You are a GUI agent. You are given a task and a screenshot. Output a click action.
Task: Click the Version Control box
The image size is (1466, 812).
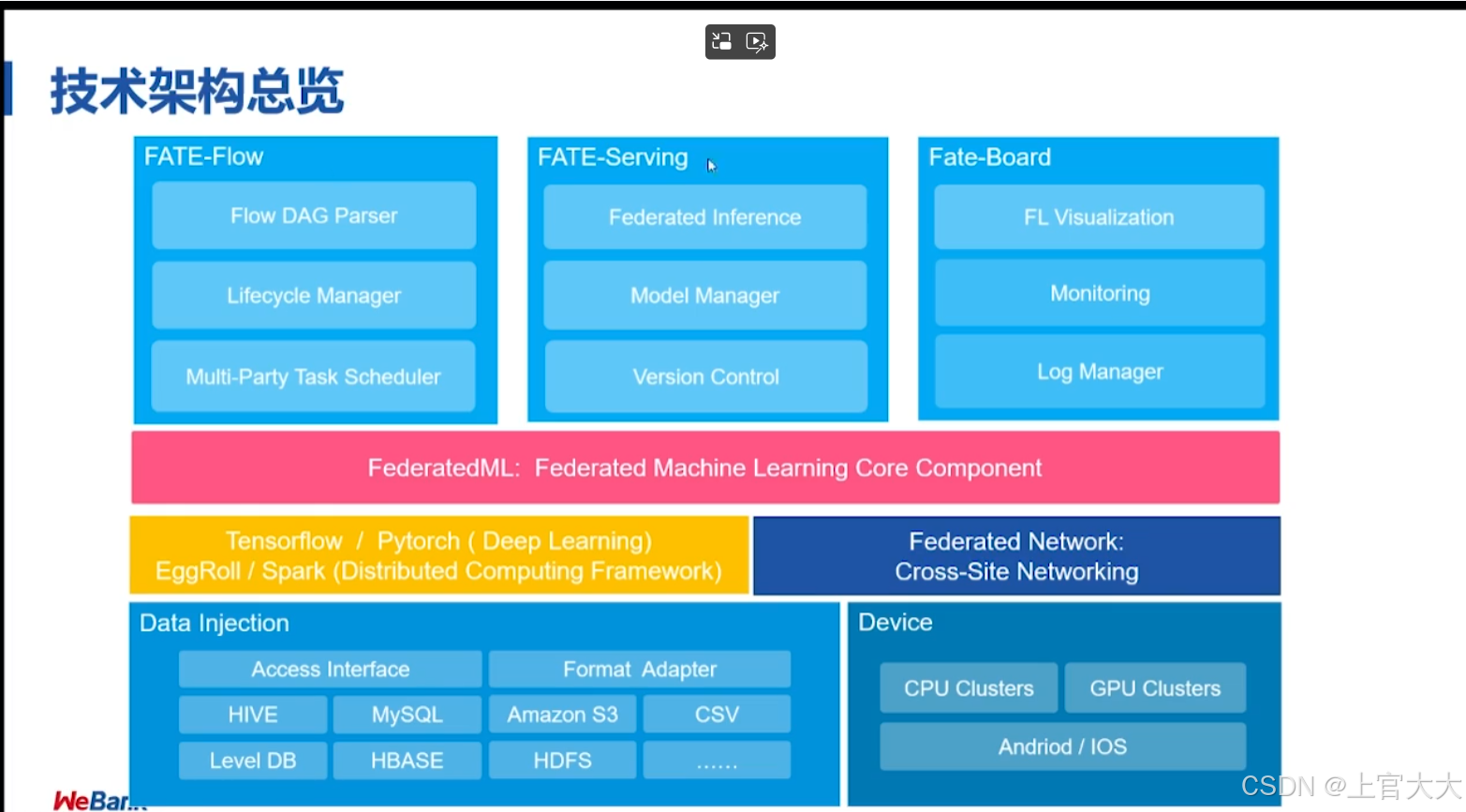(x=705, y=376)
